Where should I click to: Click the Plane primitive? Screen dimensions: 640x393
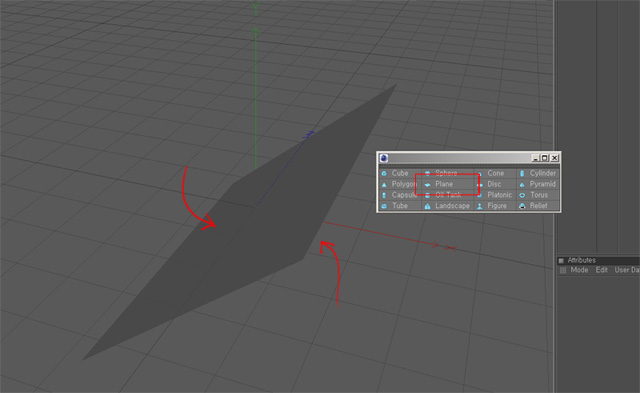[440, 184]
